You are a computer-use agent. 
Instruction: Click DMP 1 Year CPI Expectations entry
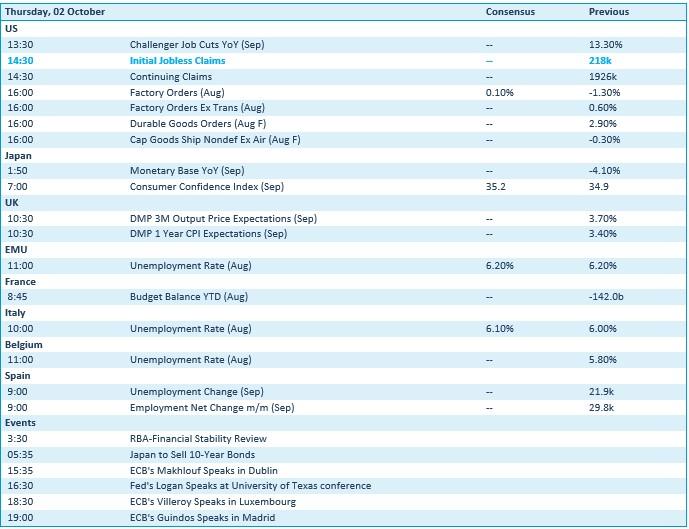(208, 234)
